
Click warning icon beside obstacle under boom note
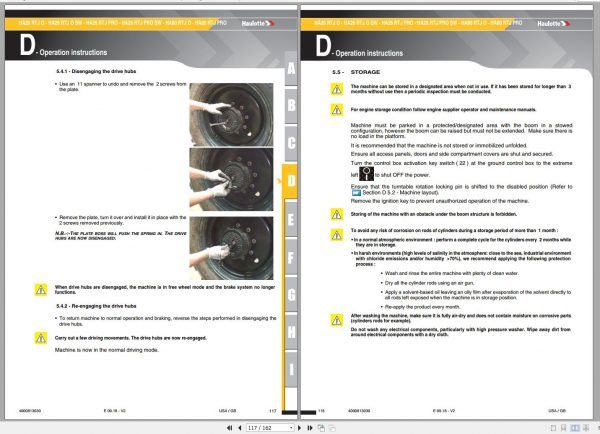click(337, 214)
